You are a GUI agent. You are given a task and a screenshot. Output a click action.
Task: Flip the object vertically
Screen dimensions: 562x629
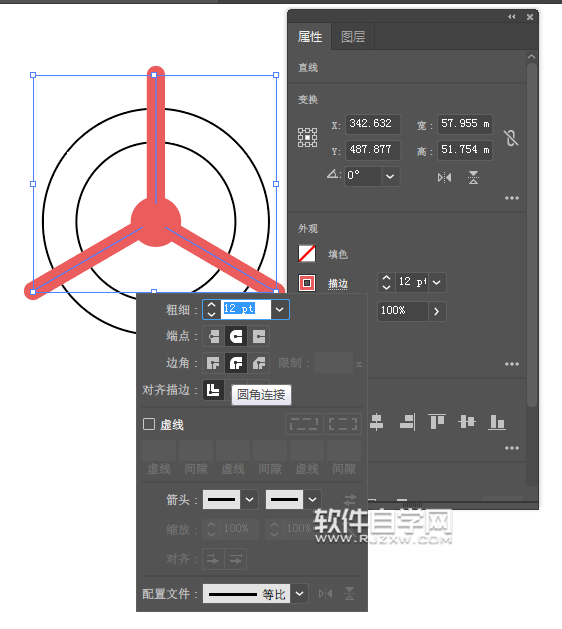[473, 177]
